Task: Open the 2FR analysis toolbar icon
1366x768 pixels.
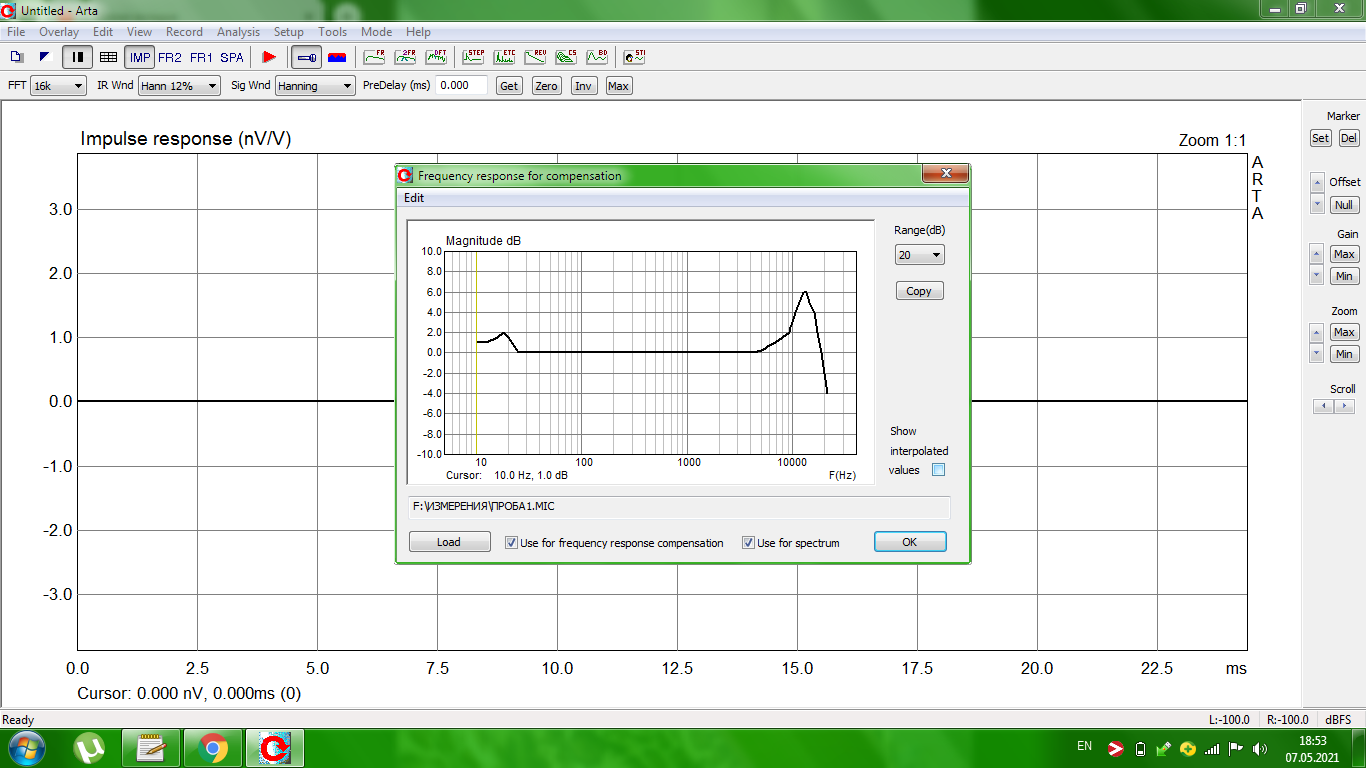Action: tap(405, 57)
